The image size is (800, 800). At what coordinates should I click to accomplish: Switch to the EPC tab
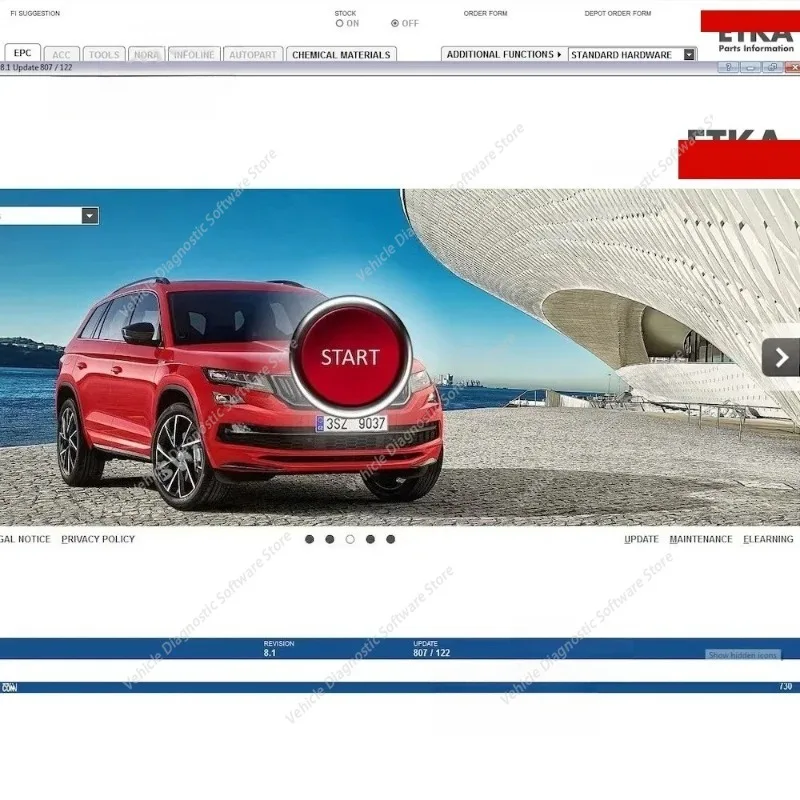22,53
